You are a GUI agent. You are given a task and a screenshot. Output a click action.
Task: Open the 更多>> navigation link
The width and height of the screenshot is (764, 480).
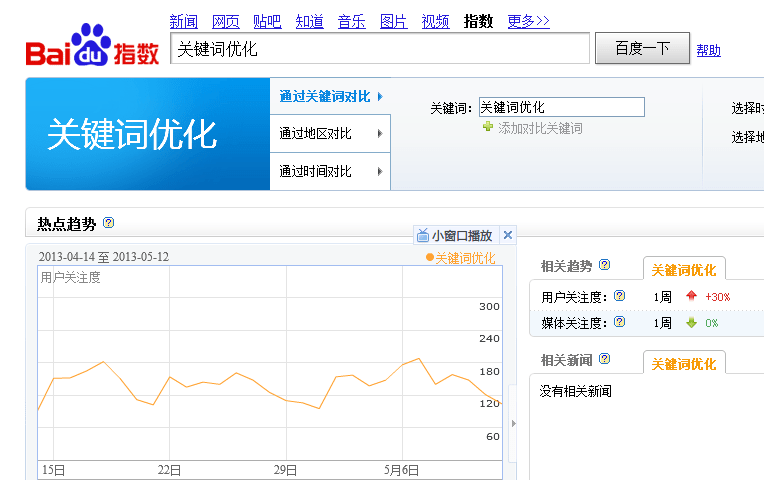point(528,21)
